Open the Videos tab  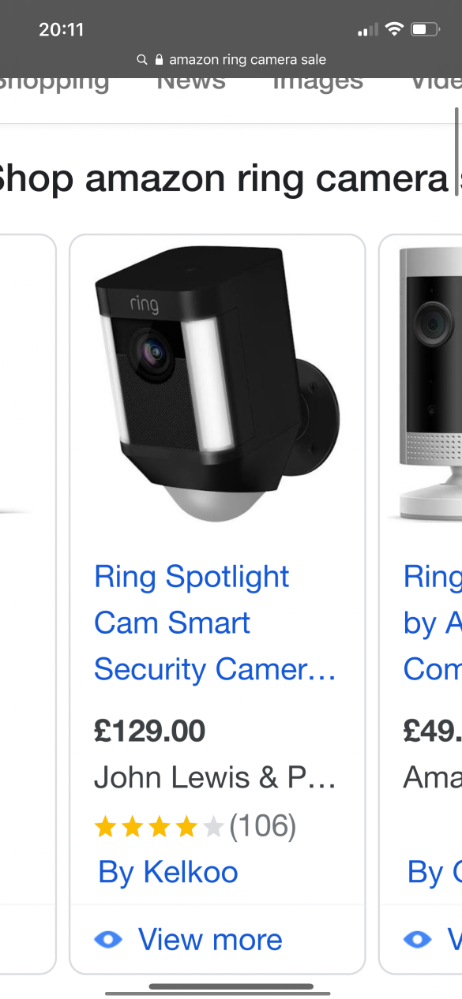pyautogui.click(x=436, y=82)
